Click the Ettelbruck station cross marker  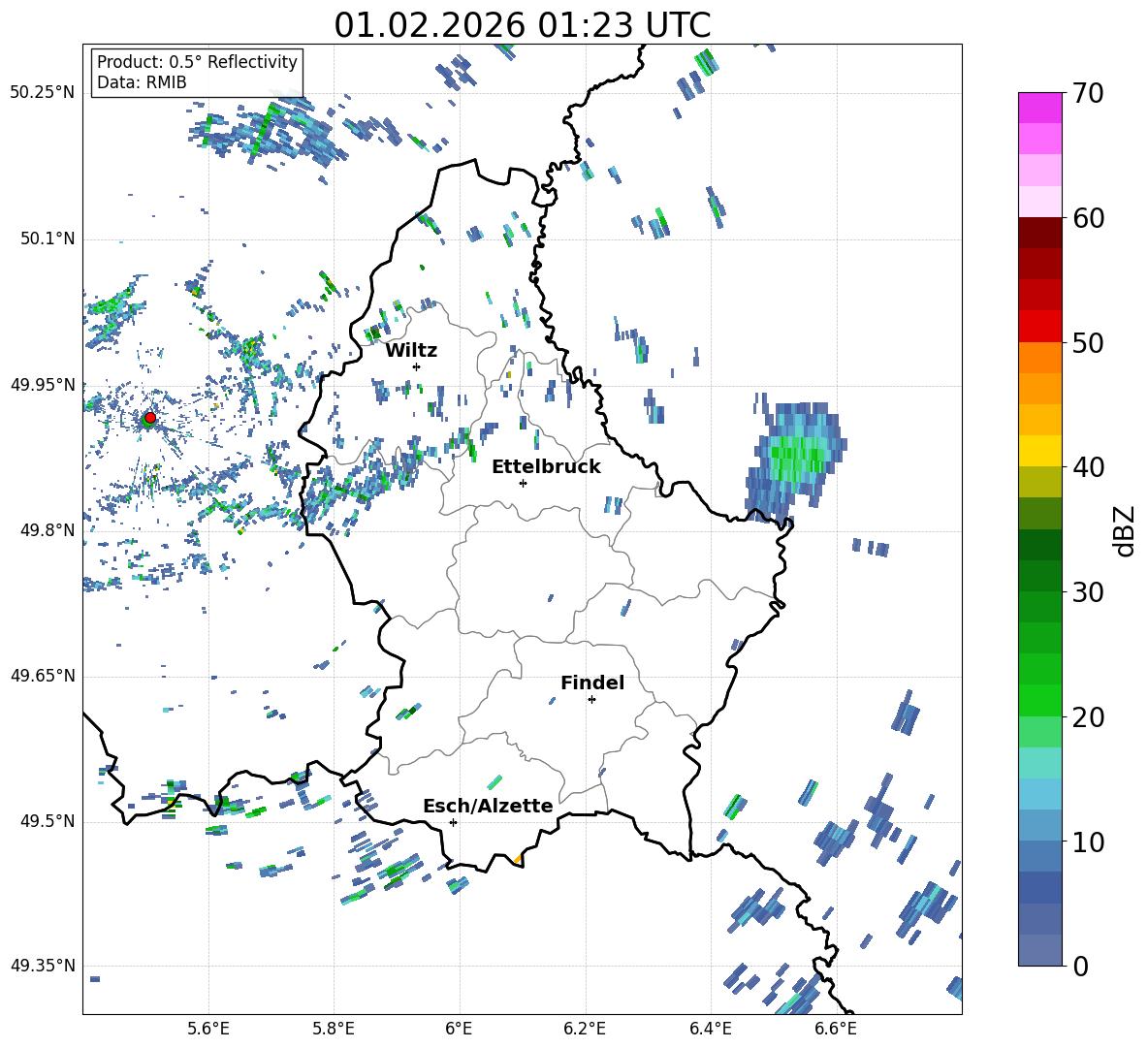click(523, 483)
